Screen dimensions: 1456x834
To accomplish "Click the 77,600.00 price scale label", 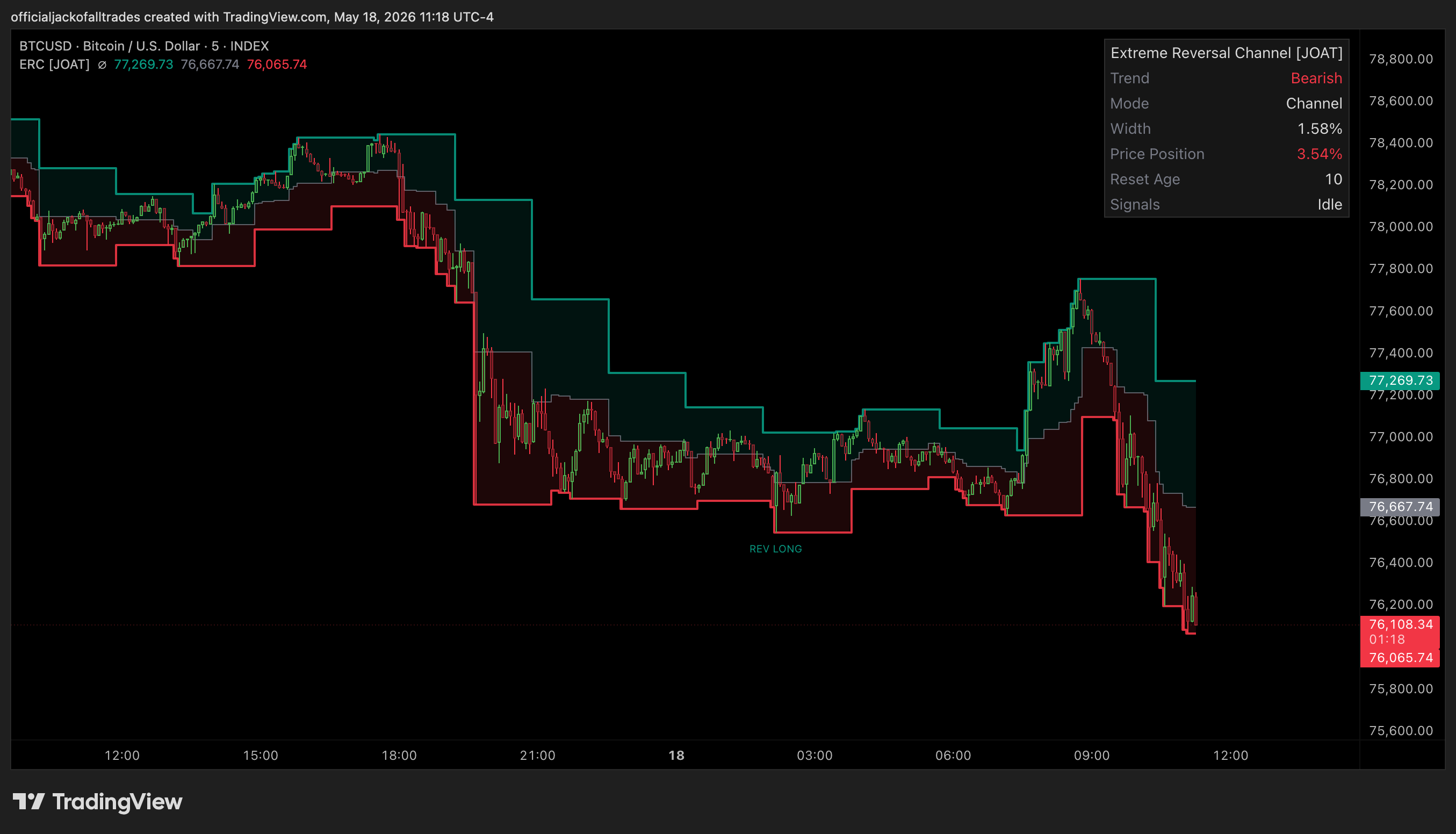I will point(1401,311).
